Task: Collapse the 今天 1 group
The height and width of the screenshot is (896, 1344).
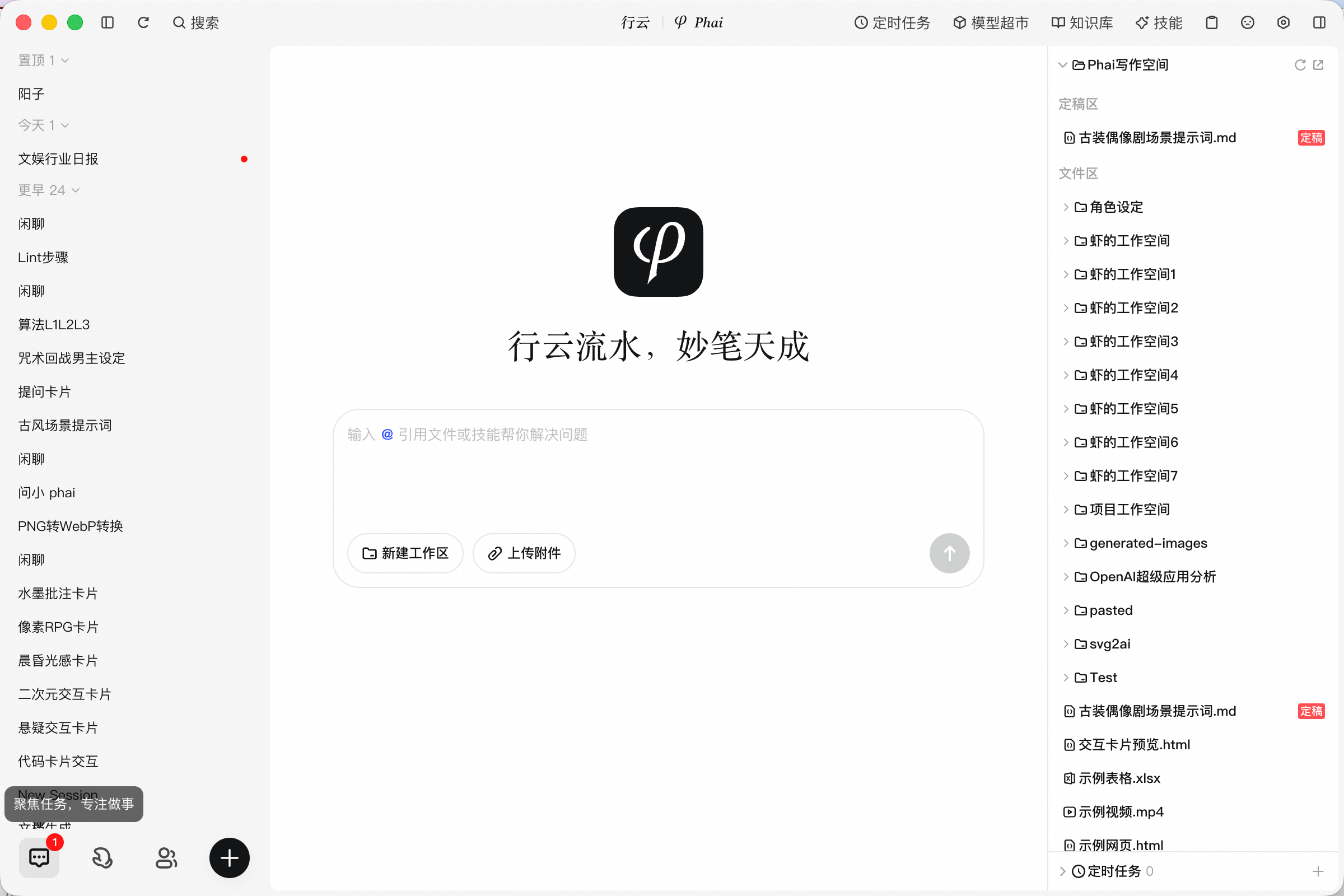Action: 44,125
